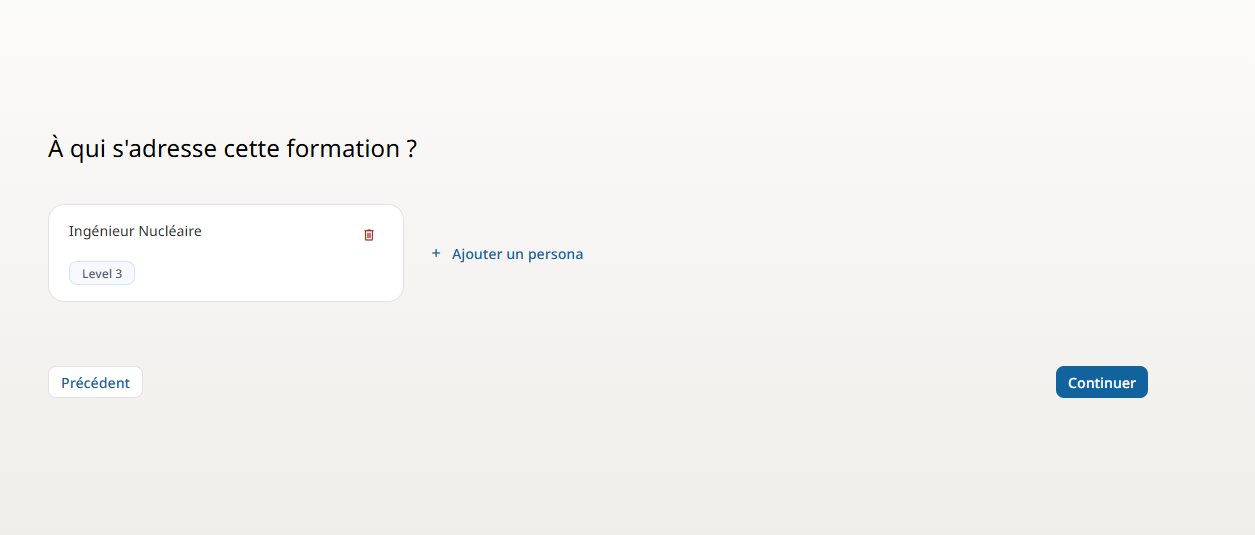Open the persona card labeled Level 3
1255x535 pixels.
pos(226,253)
